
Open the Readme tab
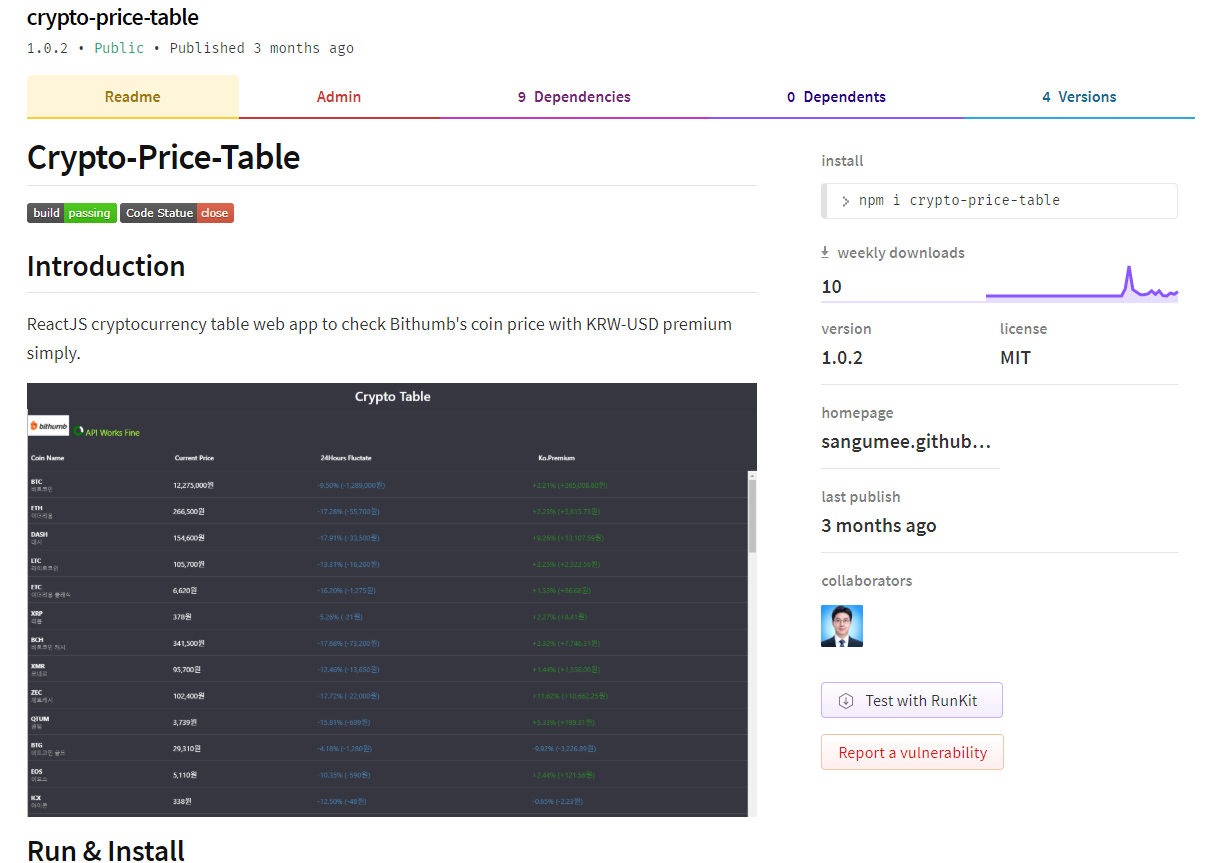pos(133,97)
